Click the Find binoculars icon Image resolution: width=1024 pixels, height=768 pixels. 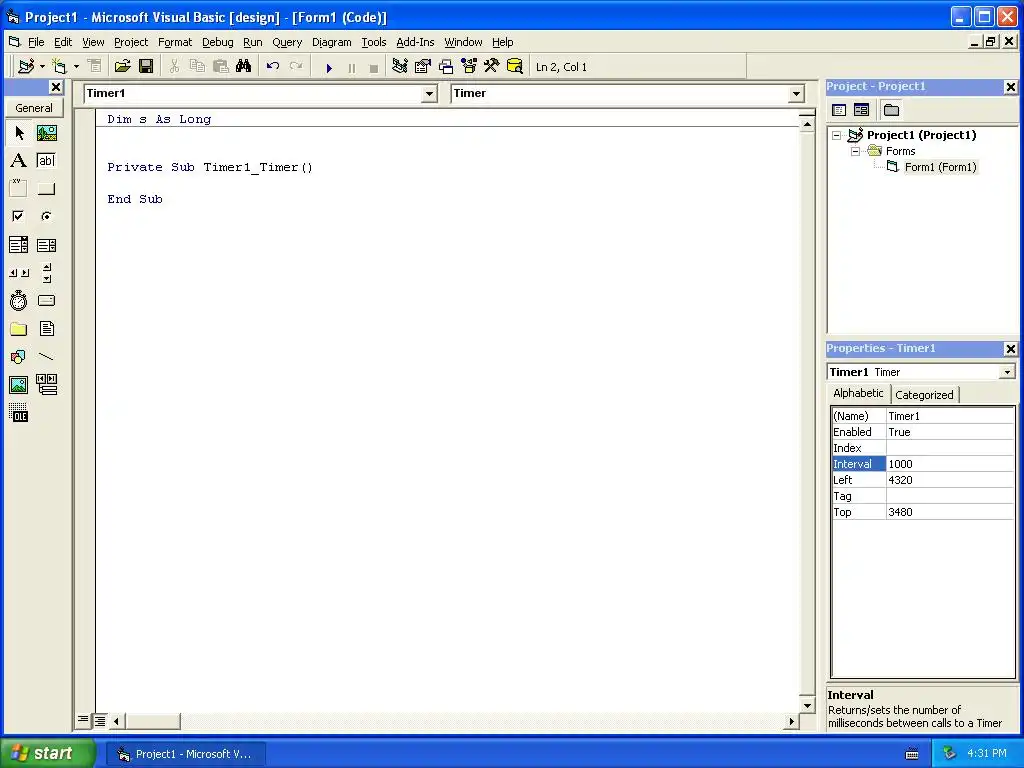coord(244,66)
